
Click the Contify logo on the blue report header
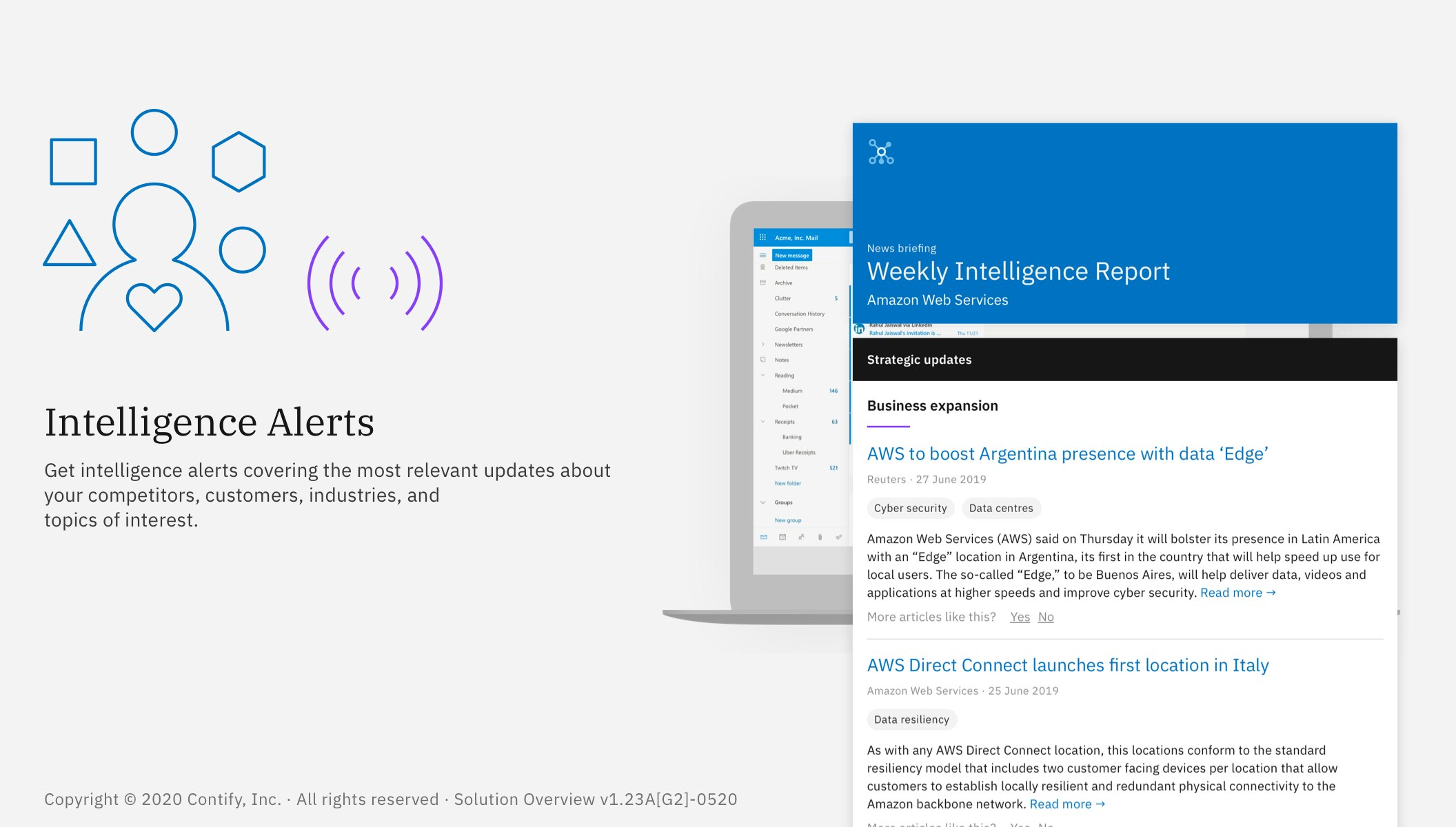pyautogui.click(x=880, y=152)
